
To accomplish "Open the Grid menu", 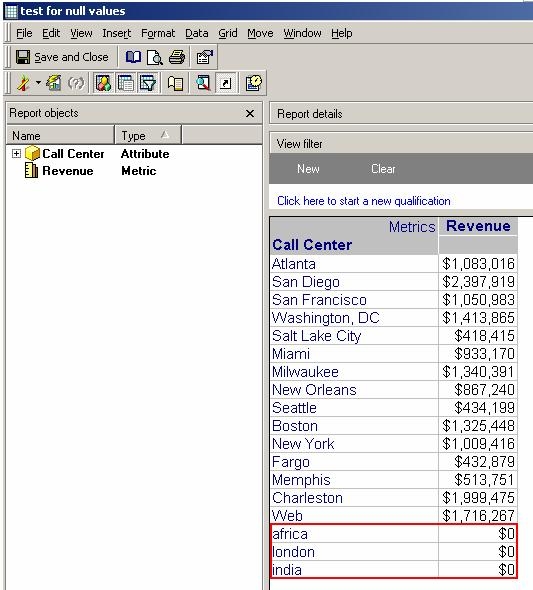I will pyautogui.click(x=228, y=33).
